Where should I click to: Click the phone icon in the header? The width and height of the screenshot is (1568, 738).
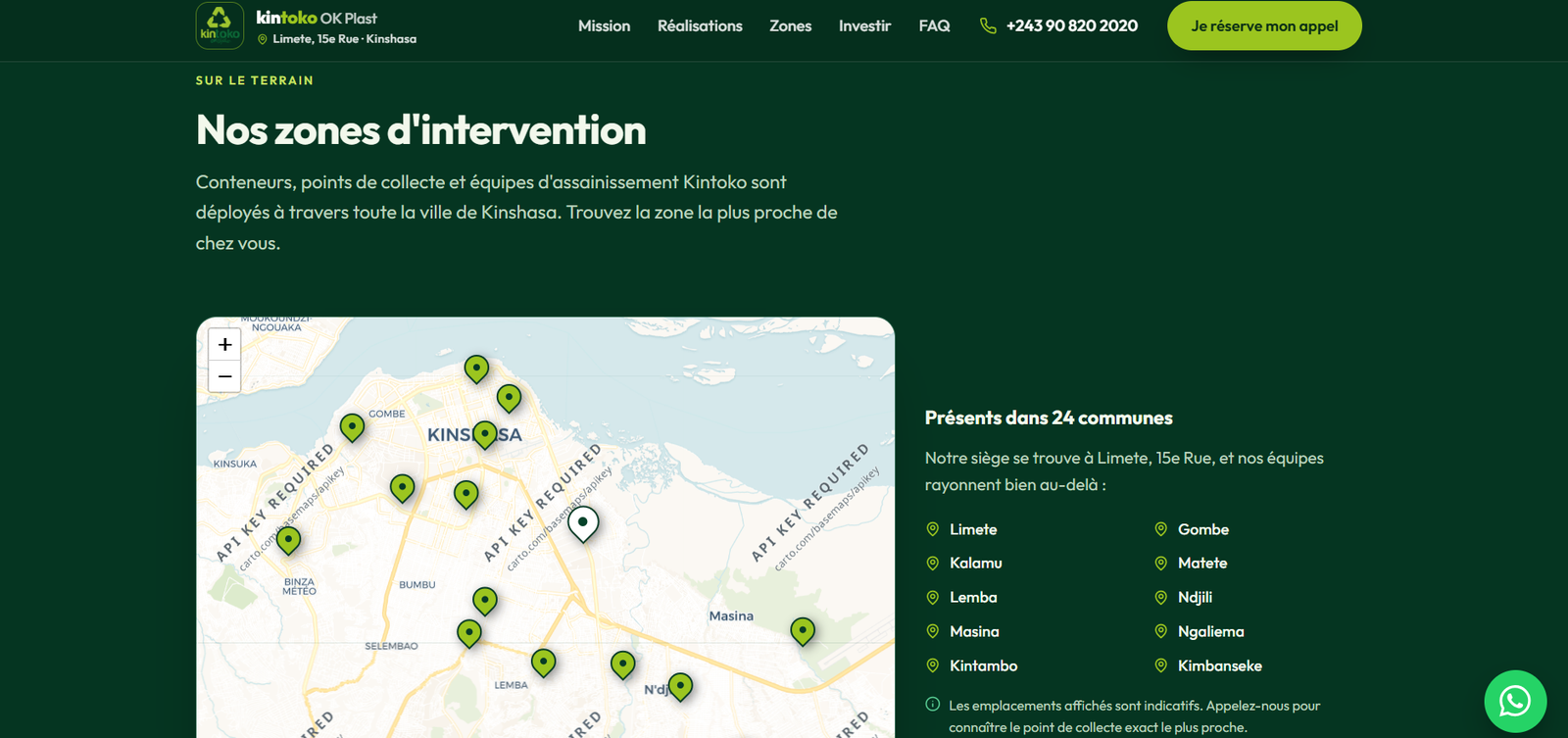tap(988, 25)
